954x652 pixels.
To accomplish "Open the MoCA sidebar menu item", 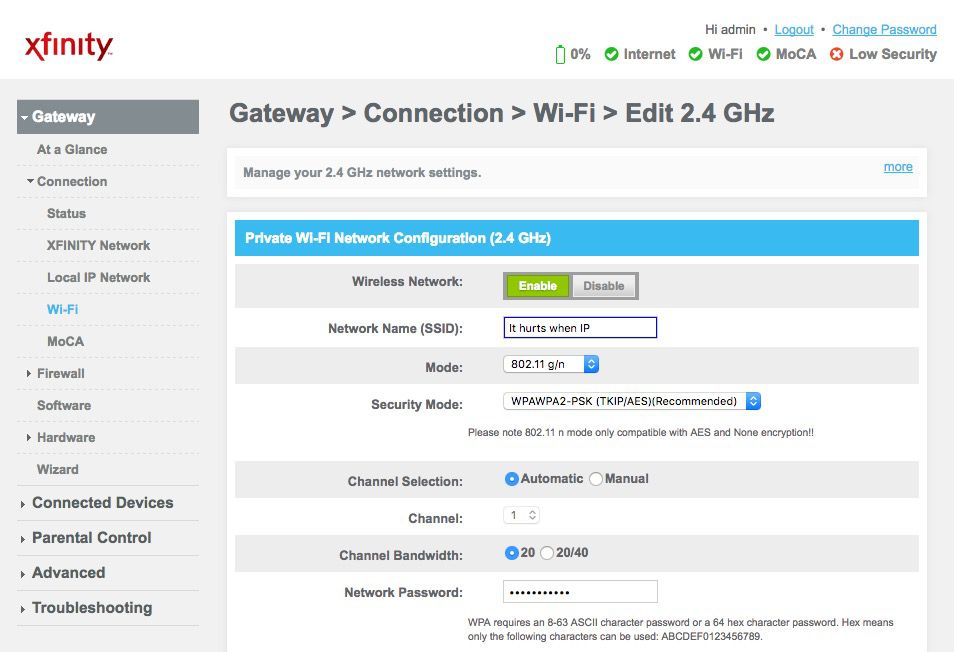I will pos(65,341).
